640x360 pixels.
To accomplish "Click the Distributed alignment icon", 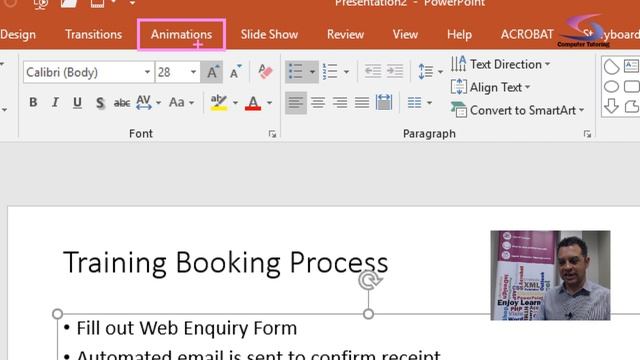I will click(x=384, y=102).
